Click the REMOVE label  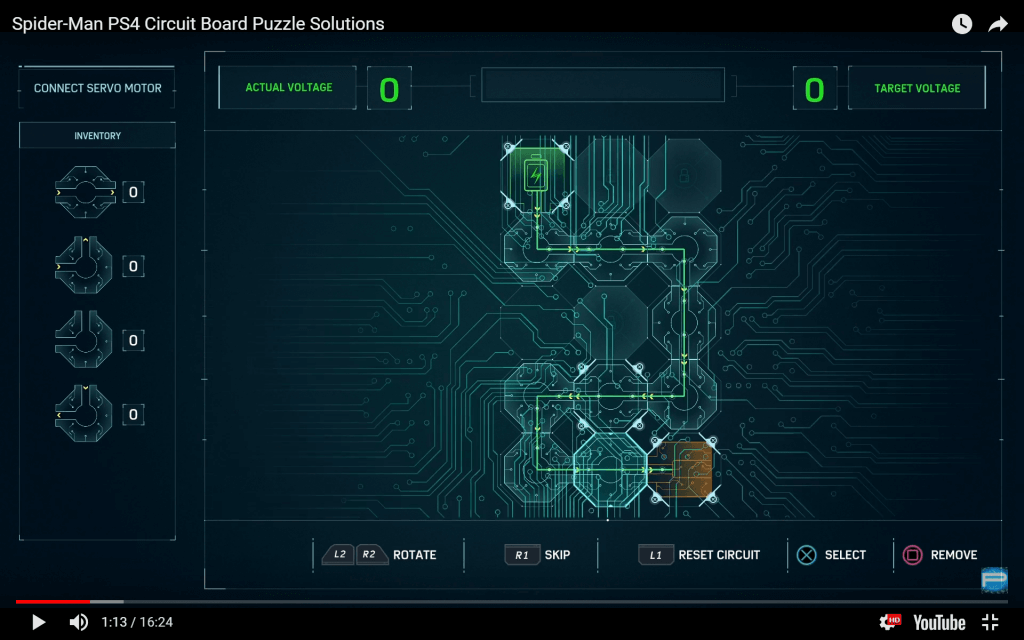click(953, 555)
